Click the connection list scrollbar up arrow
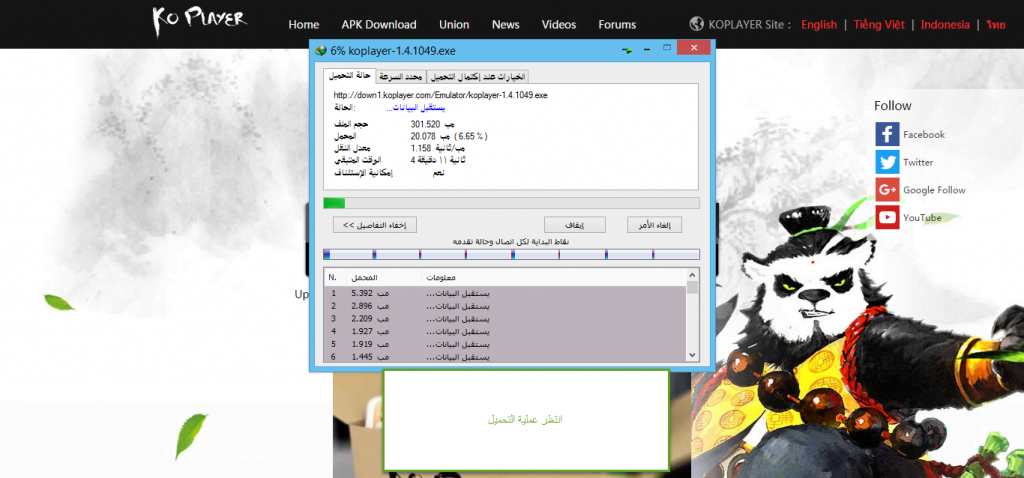Image resolution: width=1024 pixels, height=478 pixels. pos(692,275)
